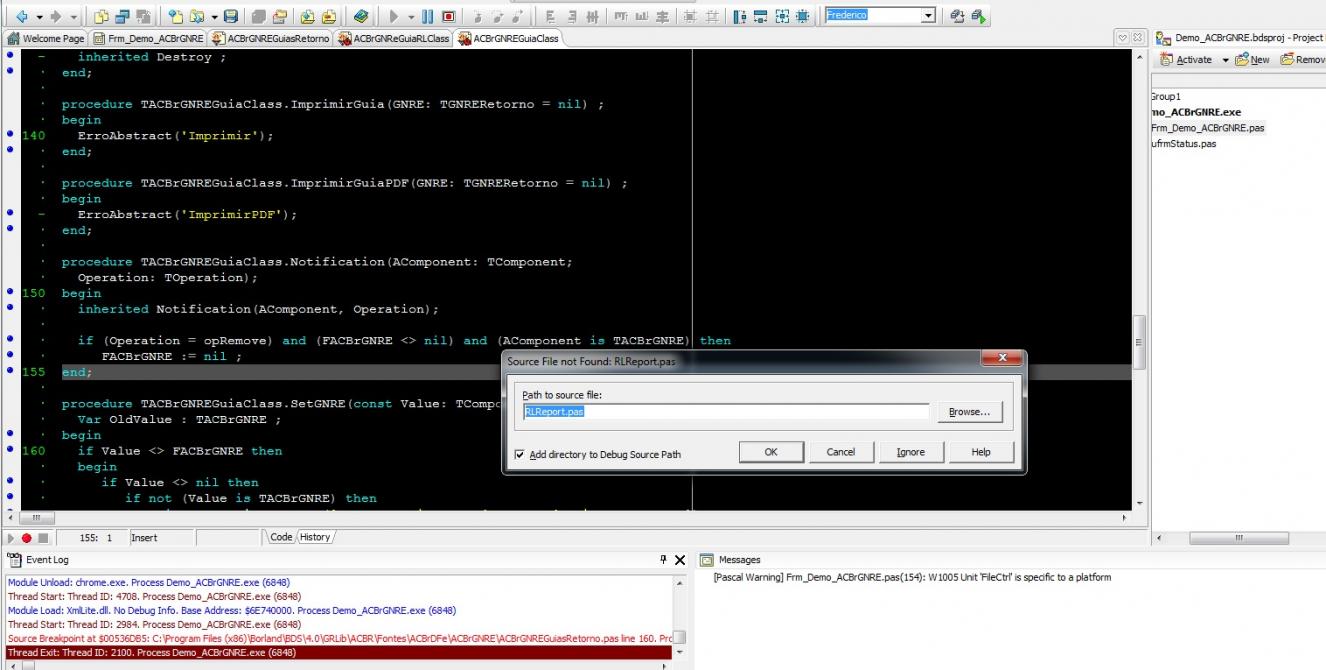Viewport: 1326px width, 670px height.
Task: Switch to the ACBrGNREGuiasRetorno tab
Action: (x=271, y=38)
